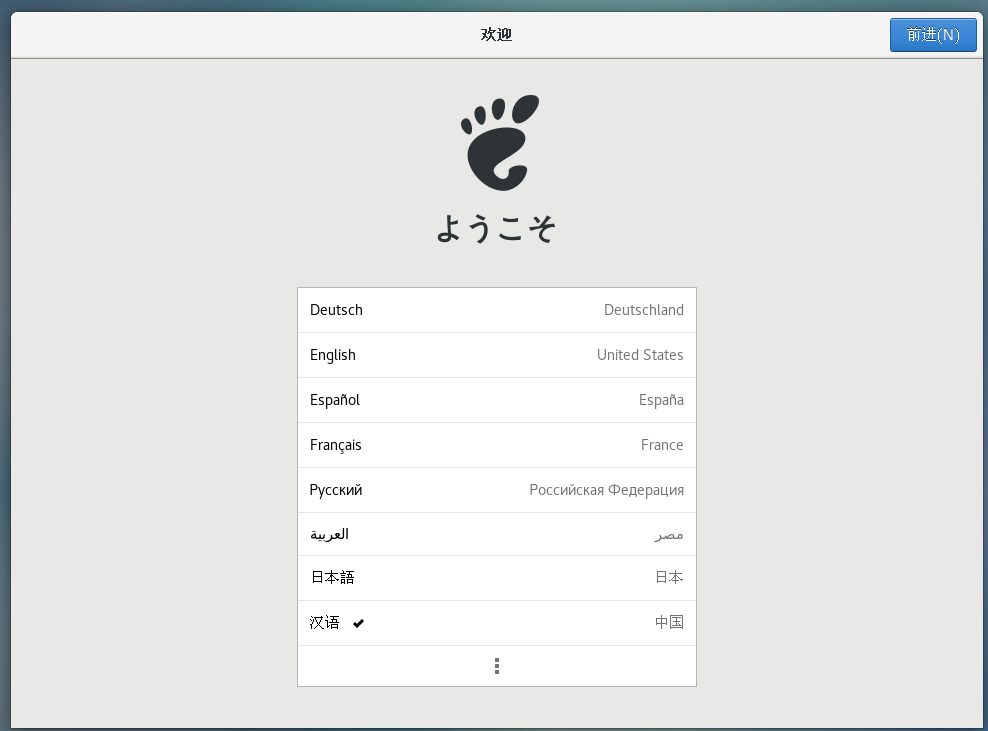Select the checked 汉语 中国 row
The height and width of the screenshot is (731, 988).
497,623
